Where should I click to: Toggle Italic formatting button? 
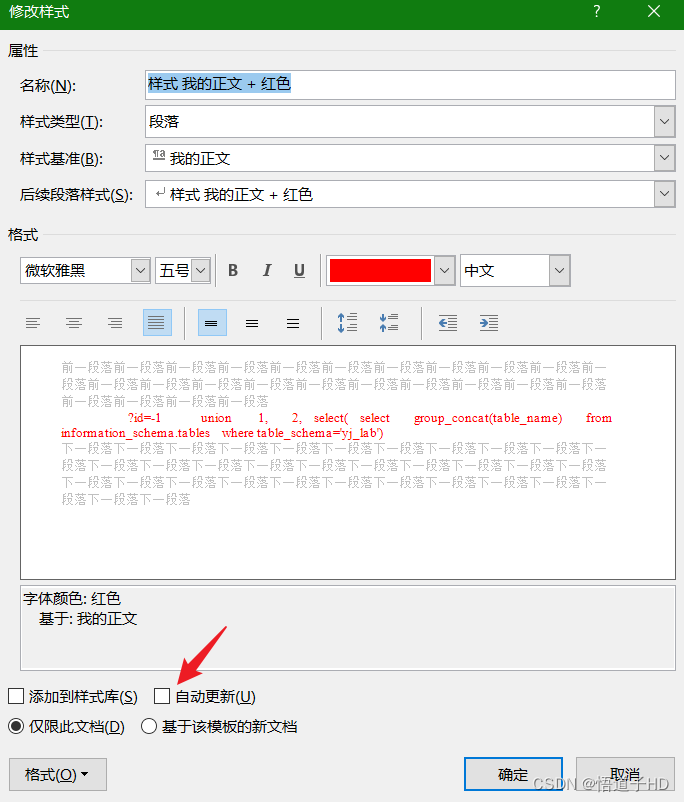(267, 271)
